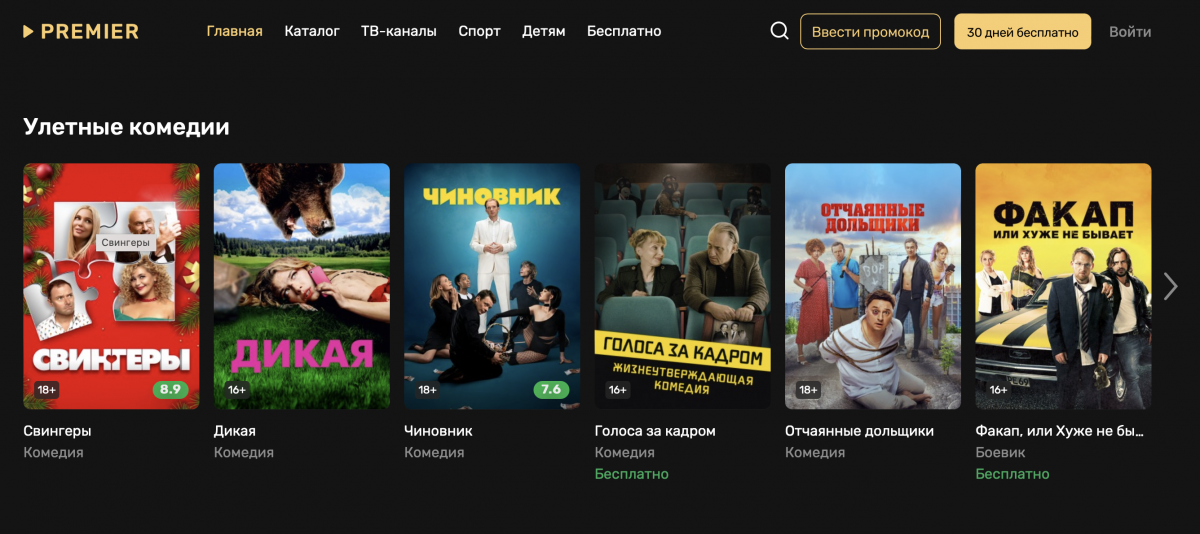Click the 16+ badge on Дикая poster
The image size is (1200, 534).
click(237, 390)
